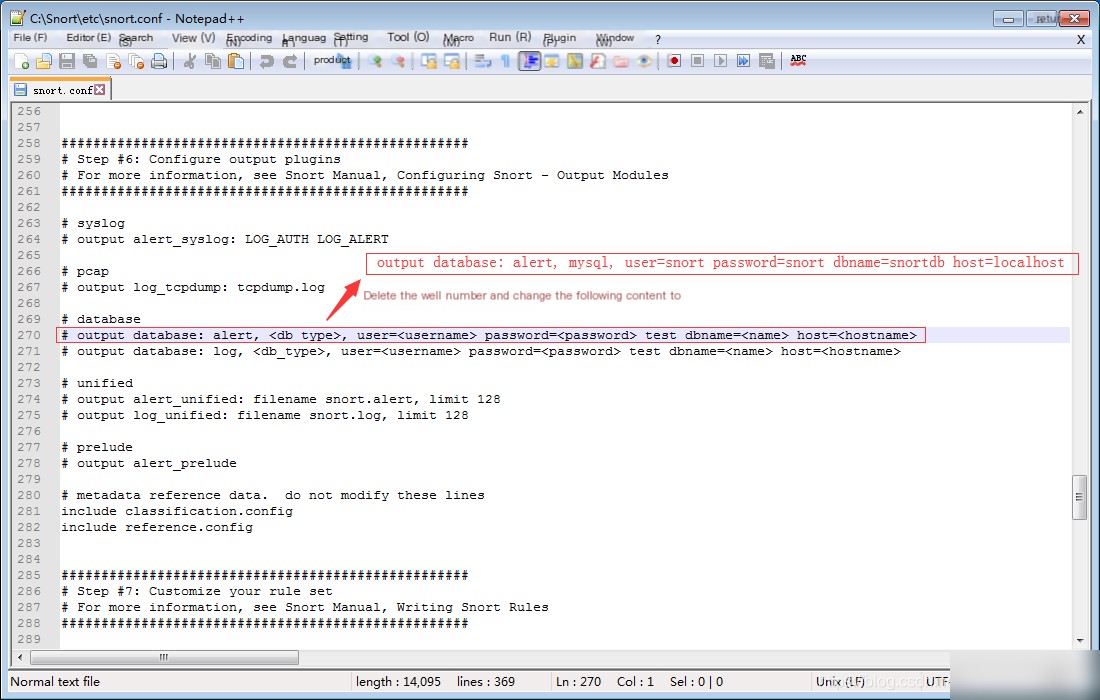Open the Search menu
The height and width of the screenshot is (700, 1100).
(135, 39)
